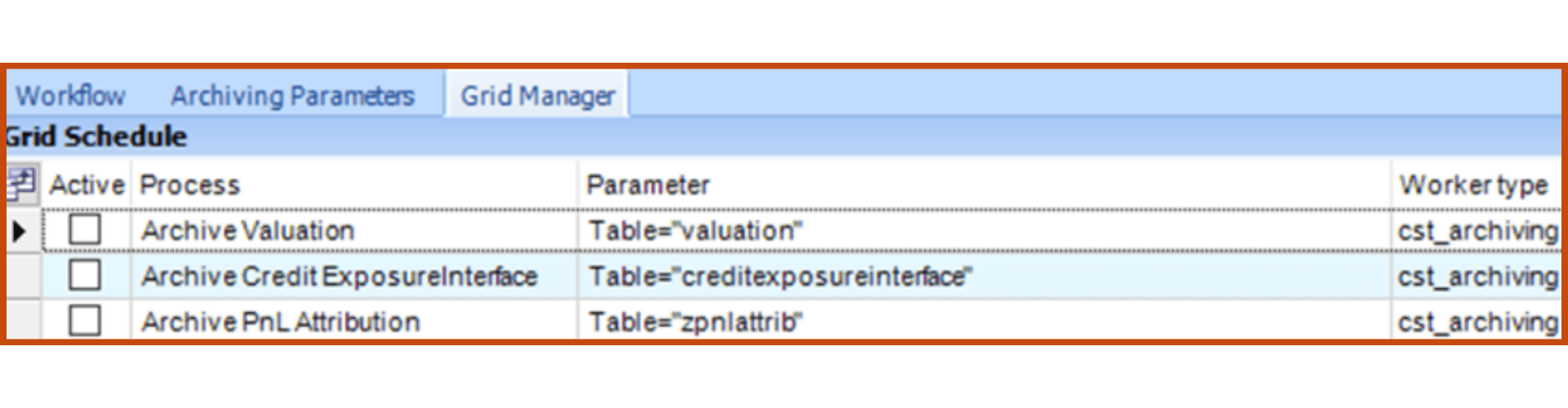Click the Worker type column header
The height and width of the screenshot is (408, 1568).
click(1477, 185)
